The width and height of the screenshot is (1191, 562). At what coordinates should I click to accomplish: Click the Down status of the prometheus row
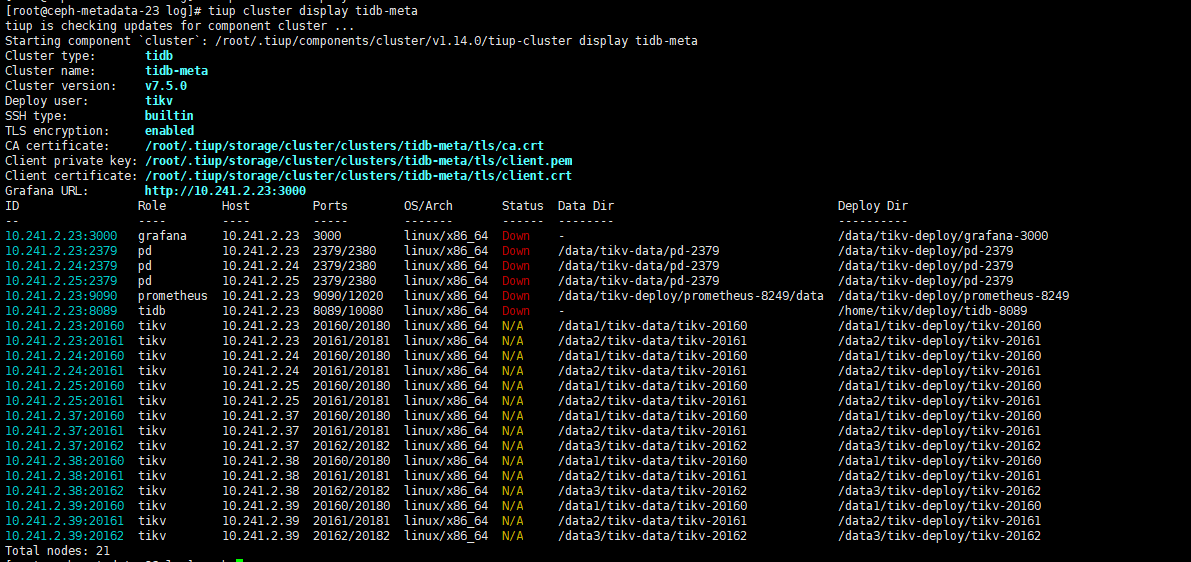point(516,295)
